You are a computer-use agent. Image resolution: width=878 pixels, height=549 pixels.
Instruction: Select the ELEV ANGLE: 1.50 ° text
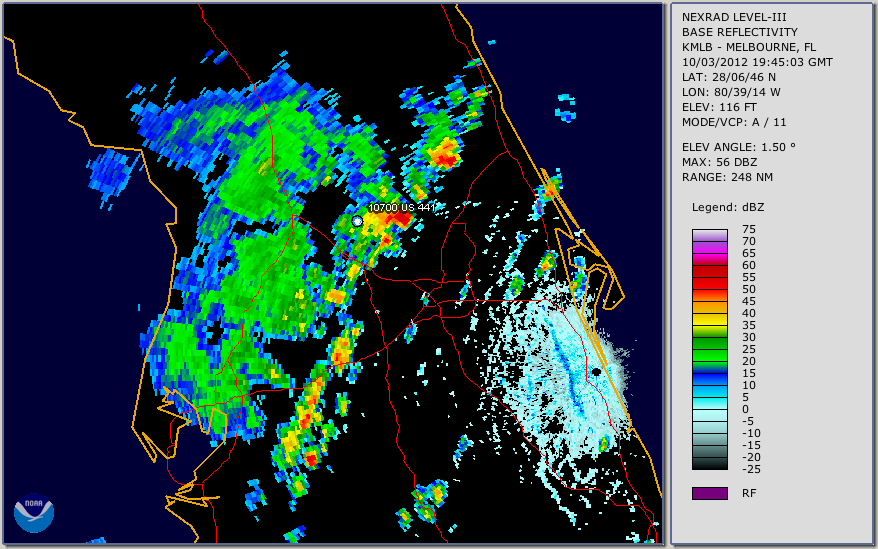tap(739, 147)
